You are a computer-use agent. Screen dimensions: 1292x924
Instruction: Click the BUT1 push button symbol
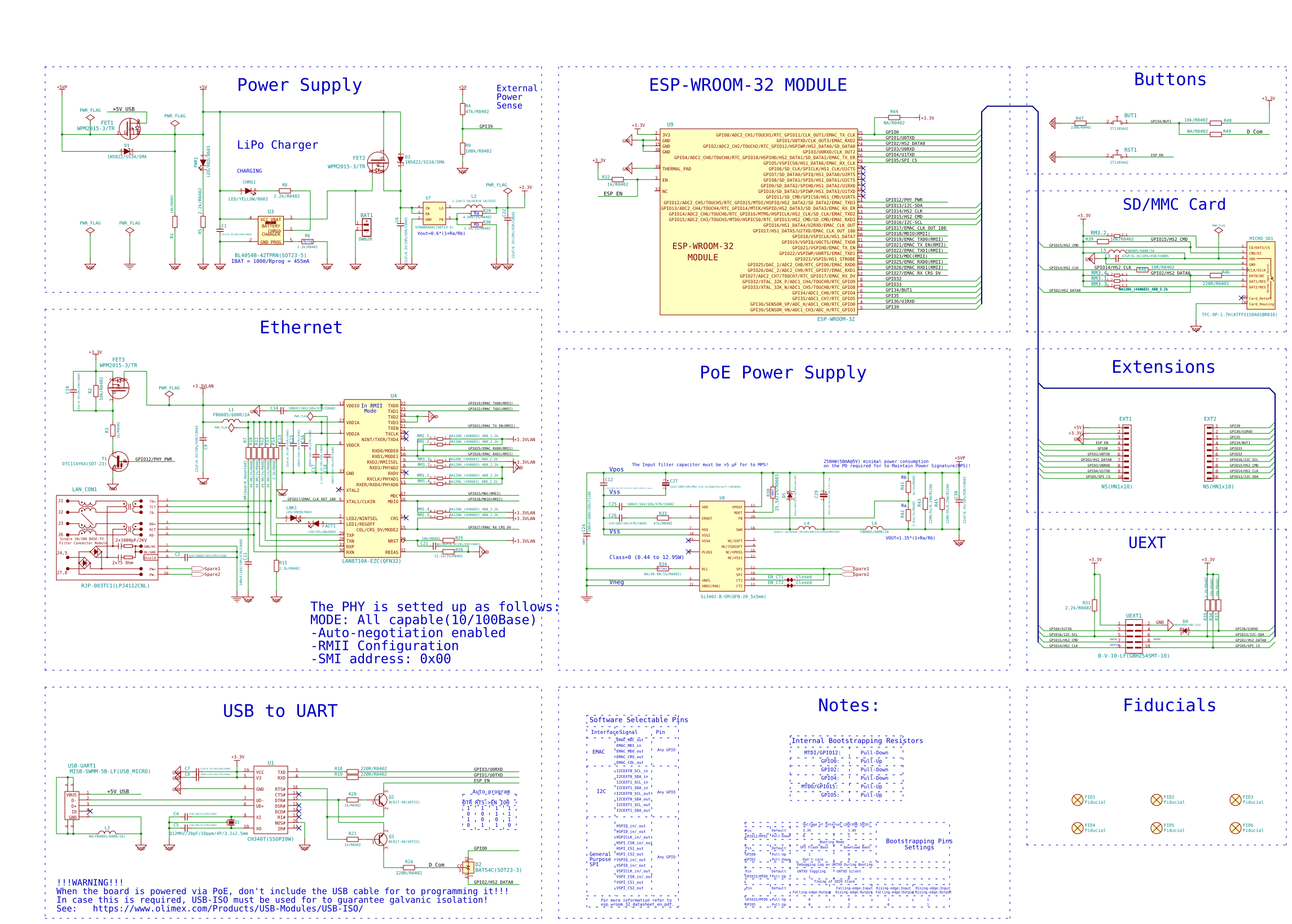point(1117,122)
